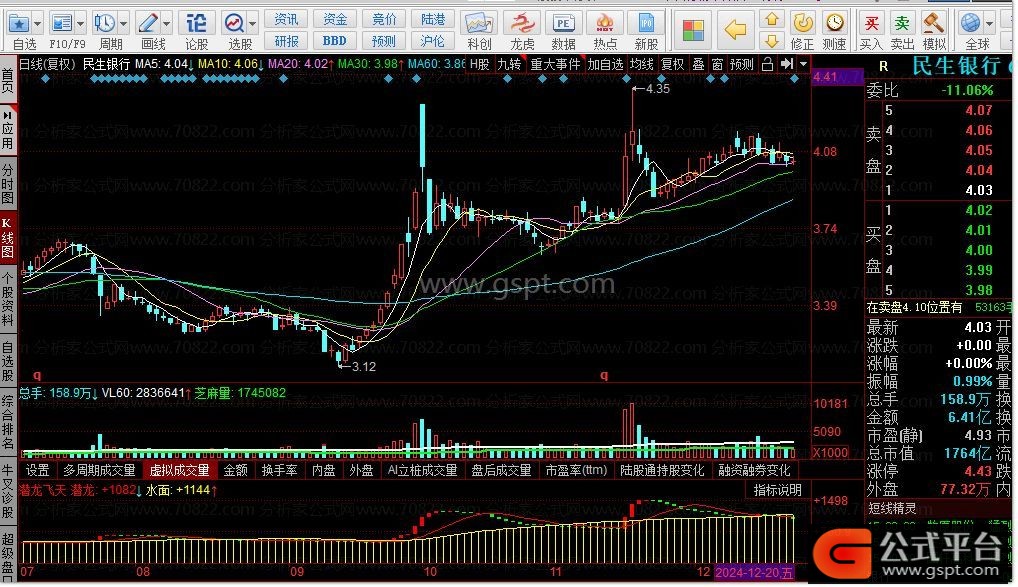This screenshot has height=587, width=1018.
Task: Click the 修正 correction icon
Action: (x=803, y=24)
